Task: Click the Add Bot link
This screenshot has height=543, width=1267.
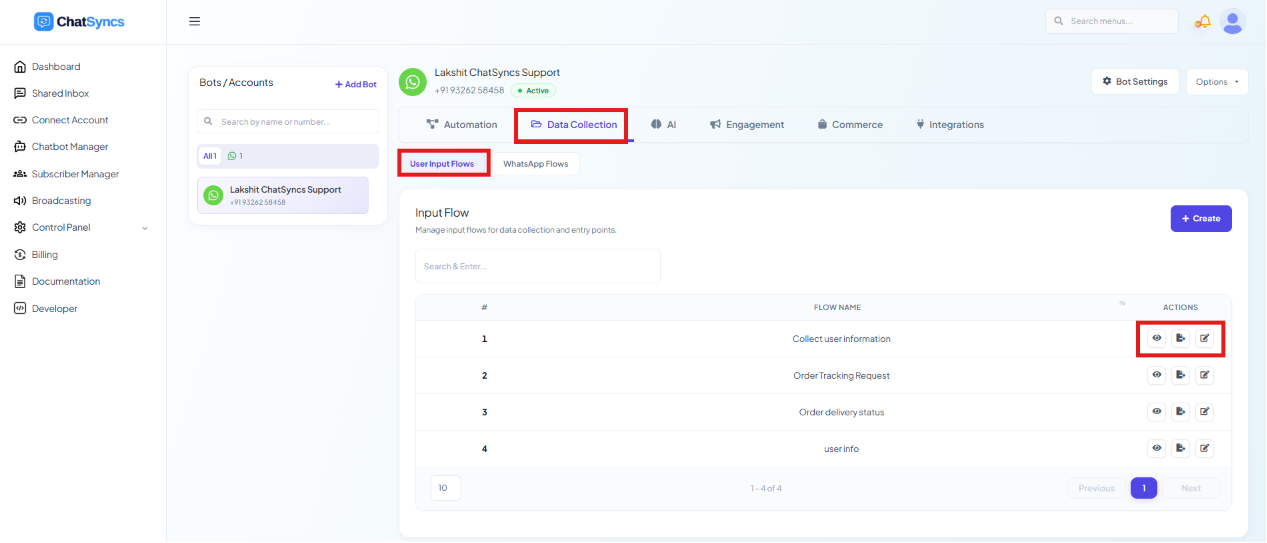Action: click(x=356, y=84)
